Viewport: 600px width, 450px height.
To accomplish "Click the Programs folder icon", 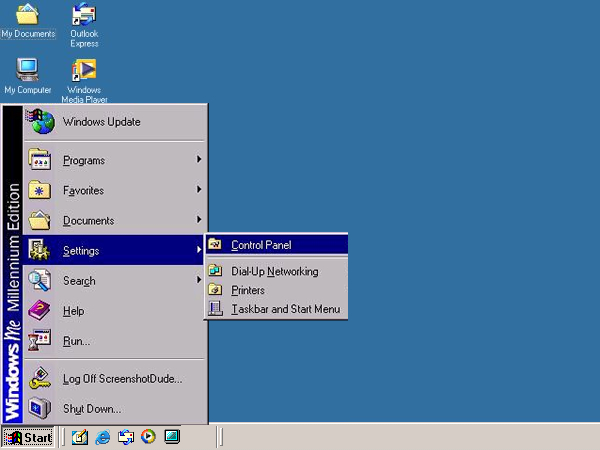I will point(39,160).
